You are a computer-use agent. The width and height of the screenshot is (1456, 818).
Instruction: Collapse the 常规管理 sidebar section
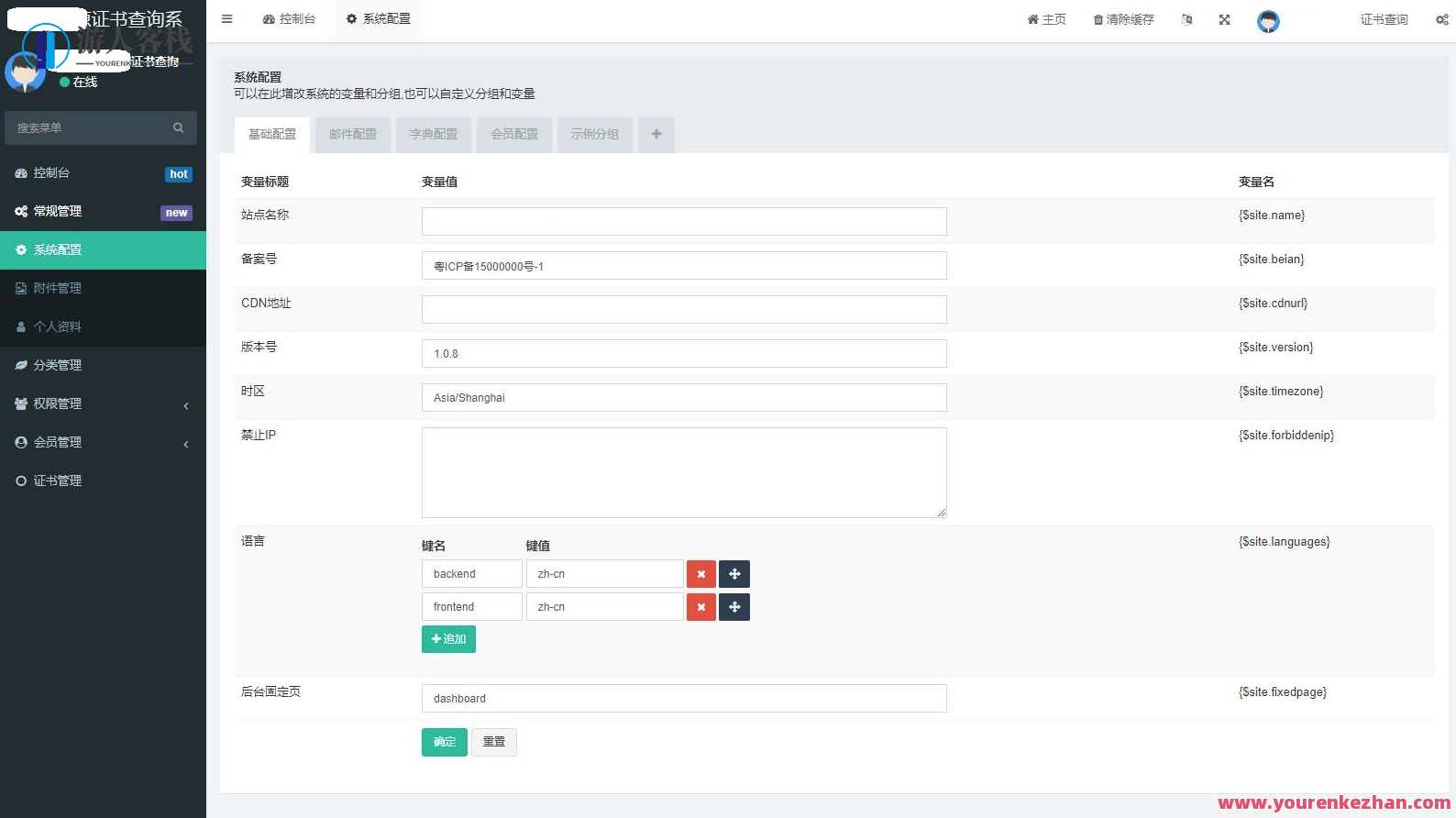[103, 211]
